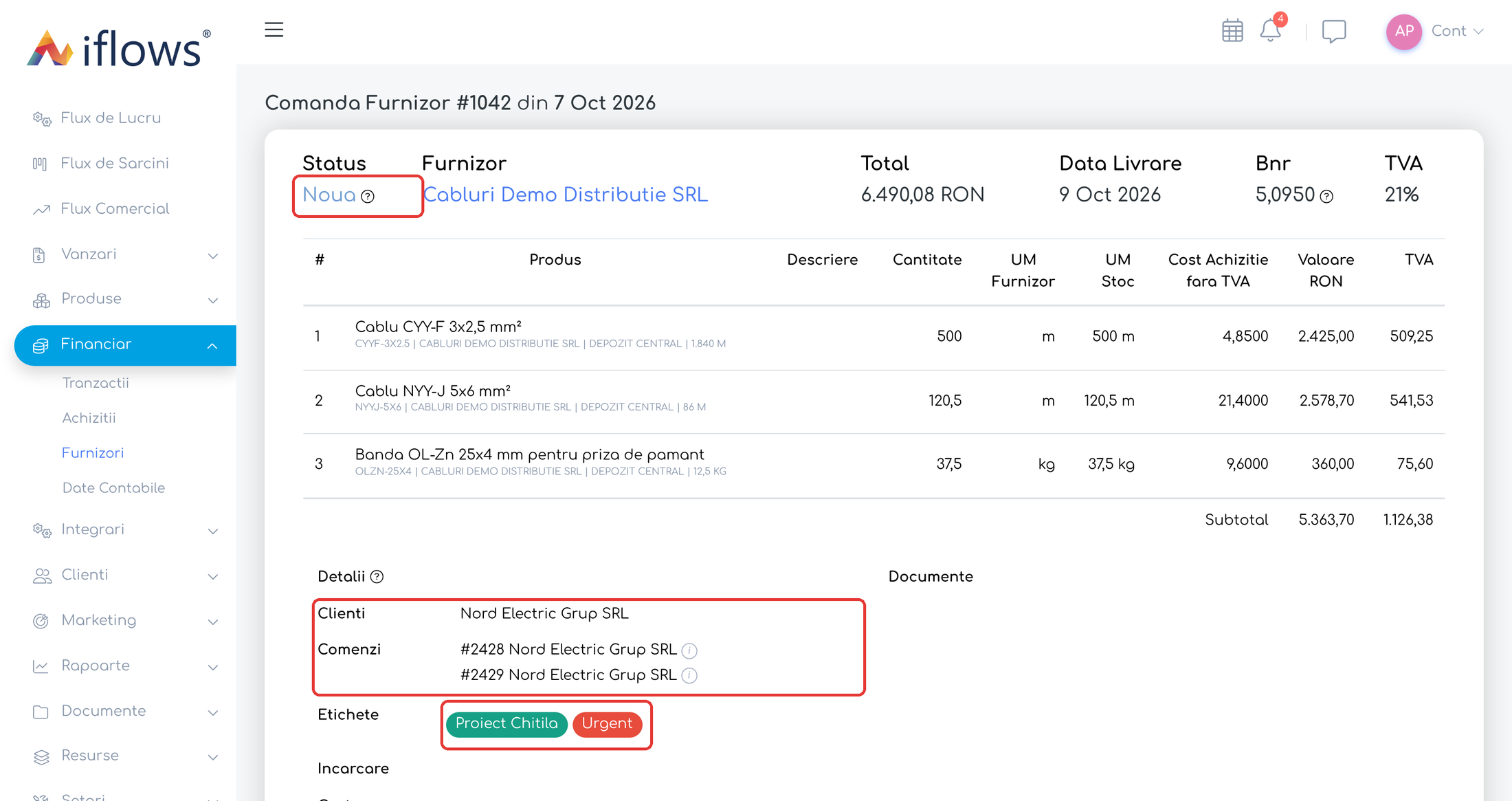The width and height of the screenshot is (1512, 801).
Task: Click the help icon next to Noua status
Action: (368, 197)
